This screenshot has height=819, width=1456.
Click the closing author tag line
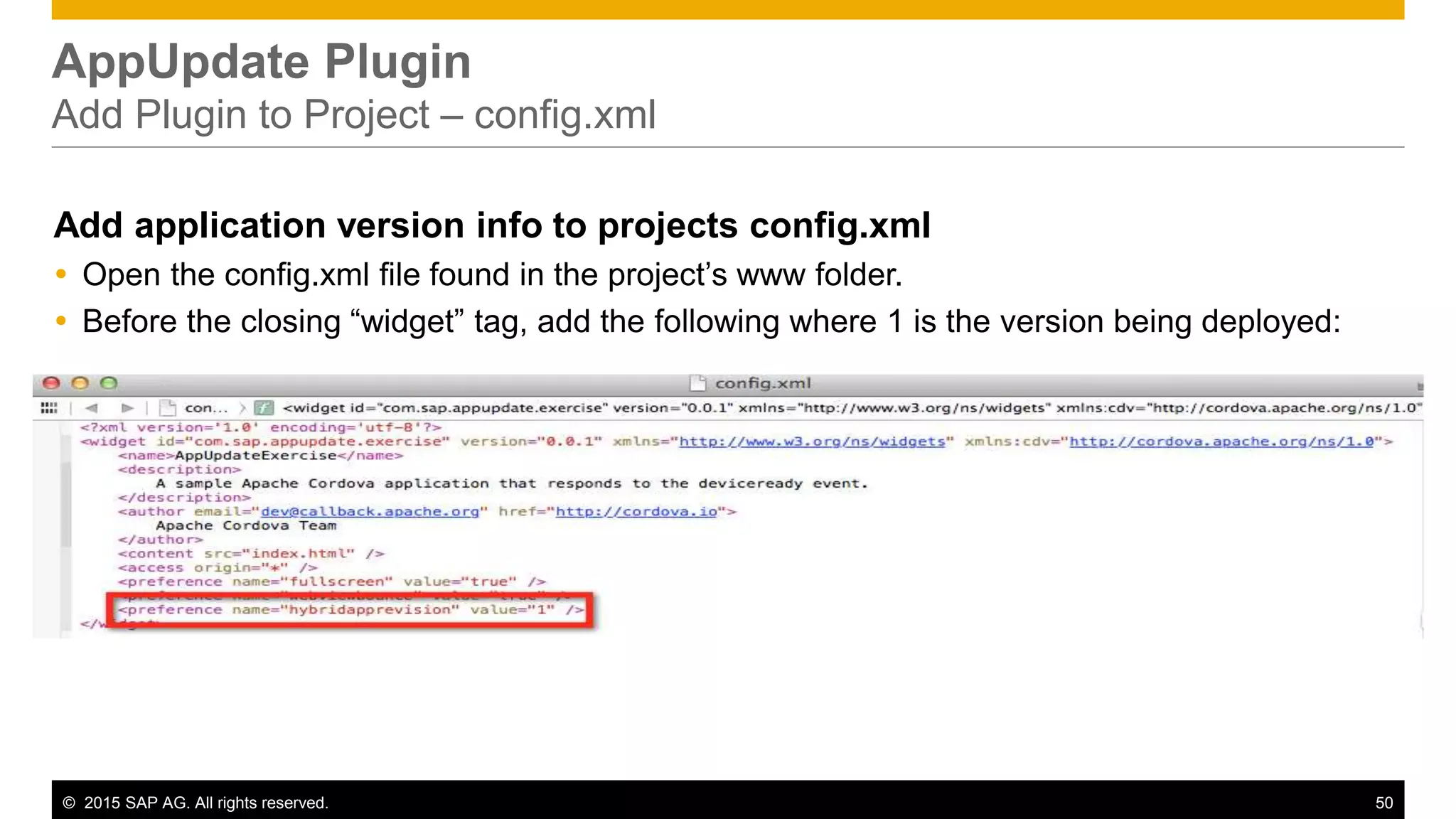161,540
